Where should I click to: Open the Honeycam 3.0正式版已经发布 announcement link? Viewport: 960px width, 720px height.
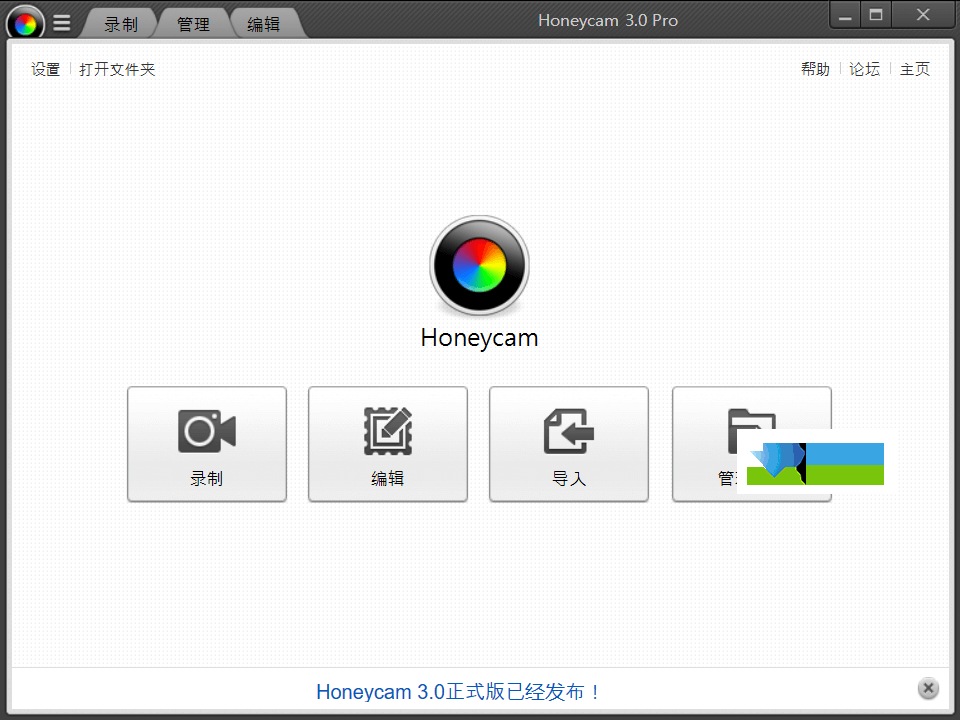pos(458,691)
